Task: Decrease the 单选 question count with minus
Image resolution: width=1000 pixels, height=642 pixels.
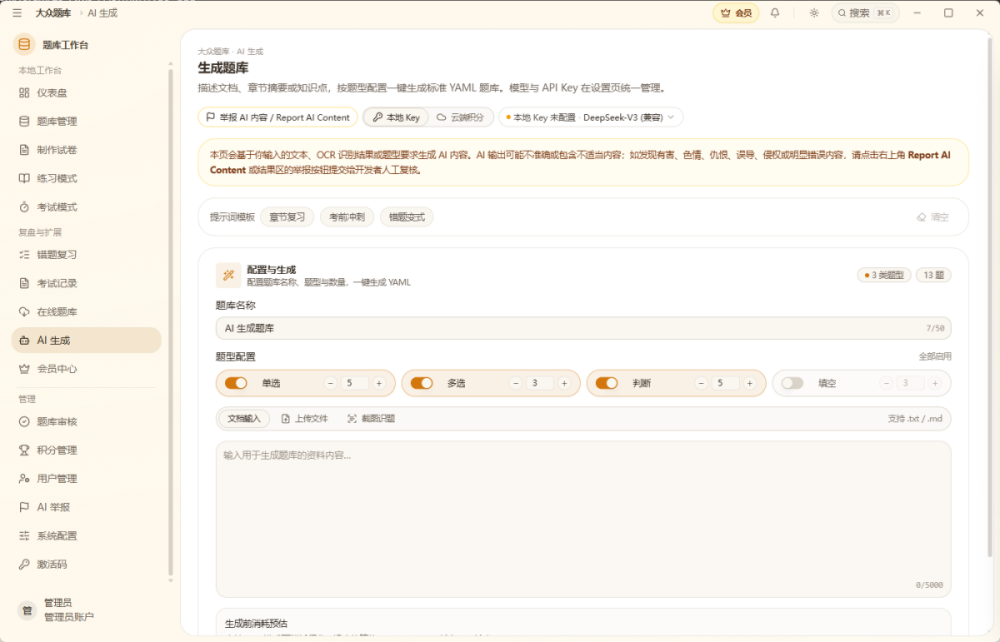Action: [330, 383]
